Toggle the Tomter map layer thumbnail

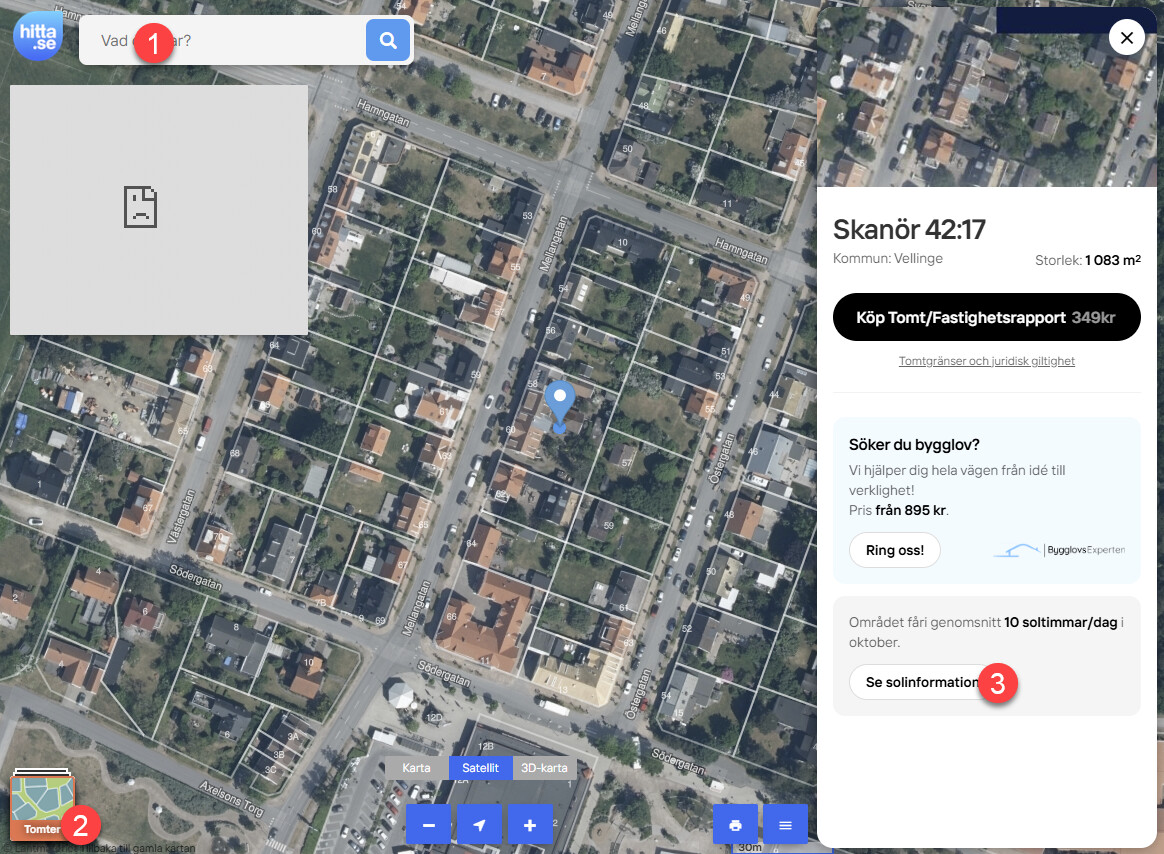42,807
